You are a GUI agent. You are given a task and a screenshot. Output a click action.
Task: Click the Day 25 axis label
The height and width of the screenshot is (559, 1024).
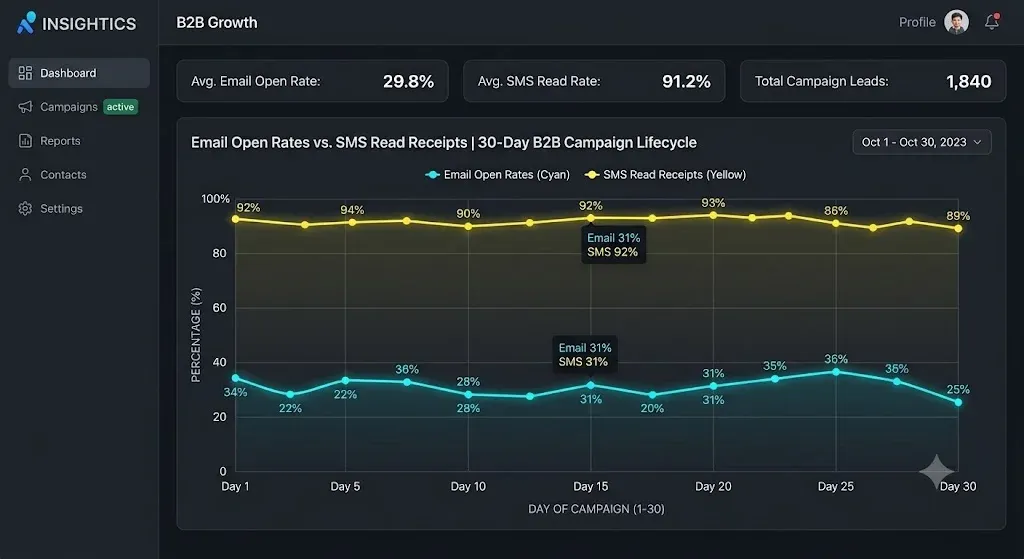point(836,486)
